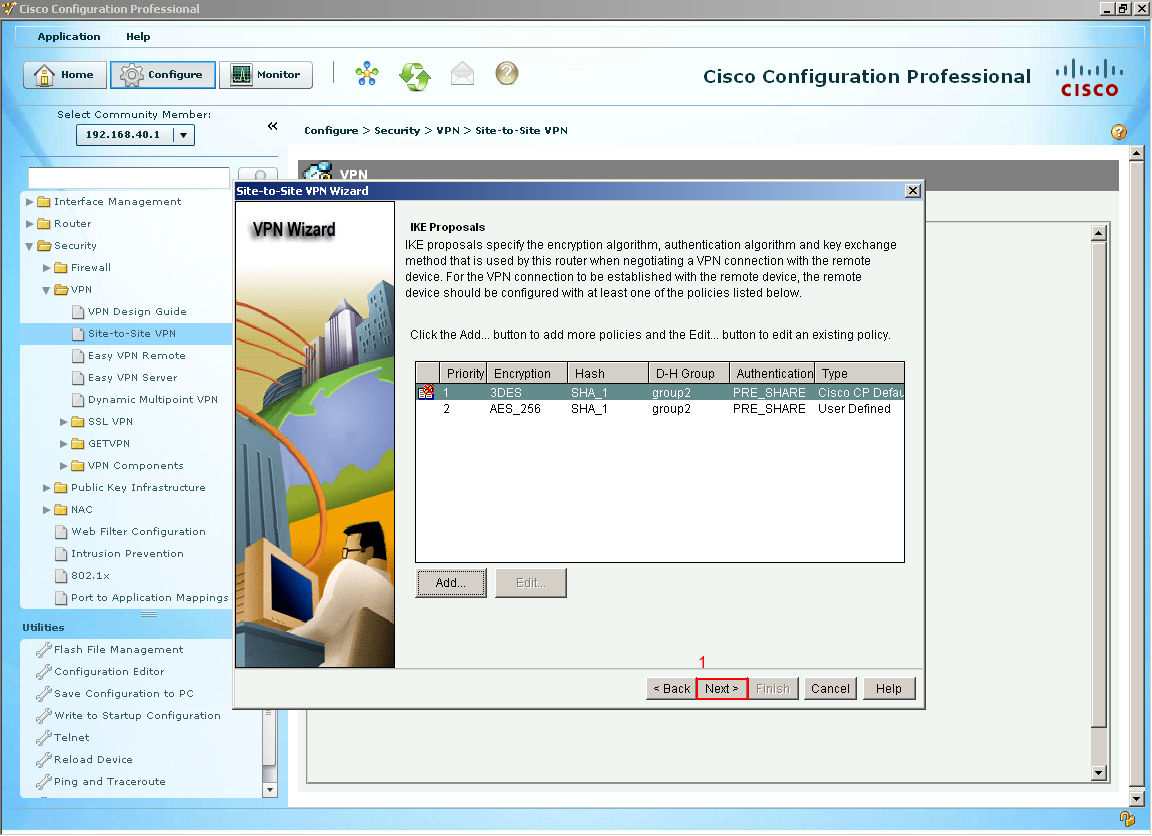Click the Edit... button
This screenshot has height=836, width=1152.
click(530, 583)
